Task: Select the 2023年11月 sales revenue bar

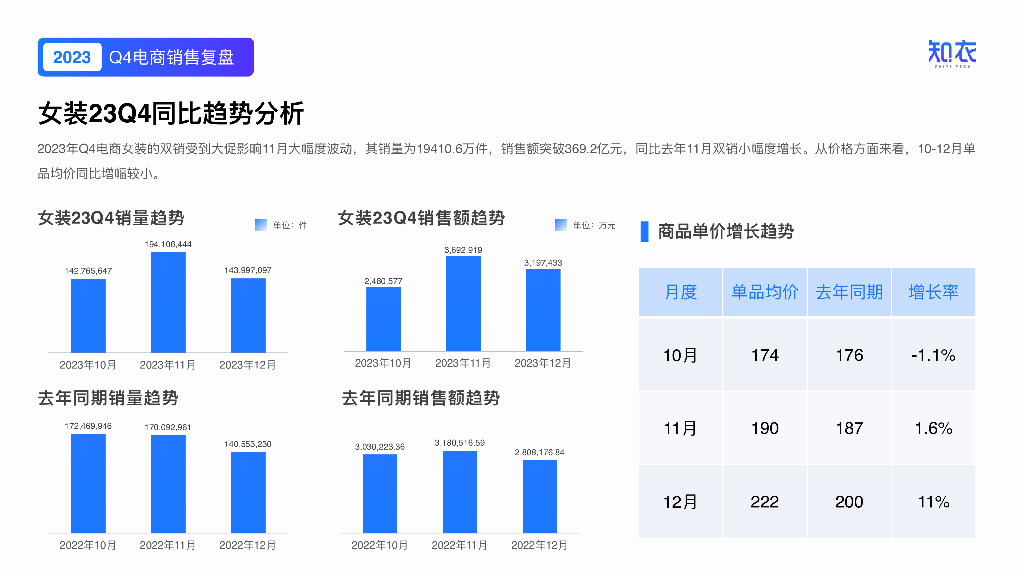Action: [x=463, y=304]
